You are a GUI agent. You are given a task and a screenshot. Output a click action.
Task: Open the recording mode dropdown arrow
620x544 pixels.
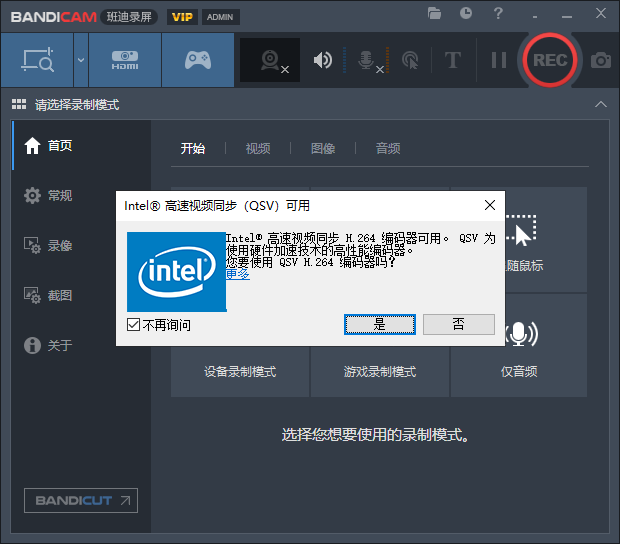click(x=80, y=60)
